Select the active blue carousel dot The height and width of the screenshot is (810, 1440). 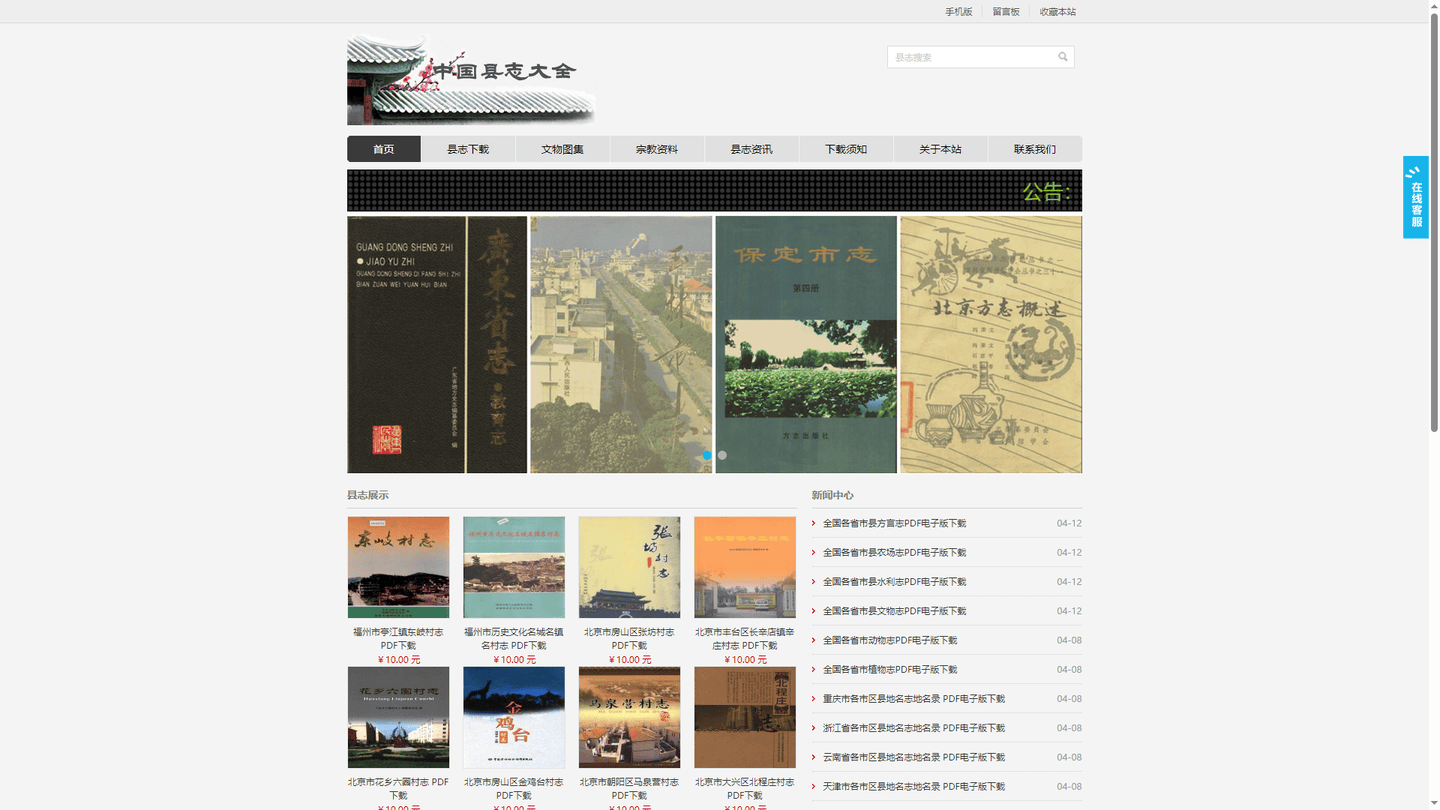[707, 455]
